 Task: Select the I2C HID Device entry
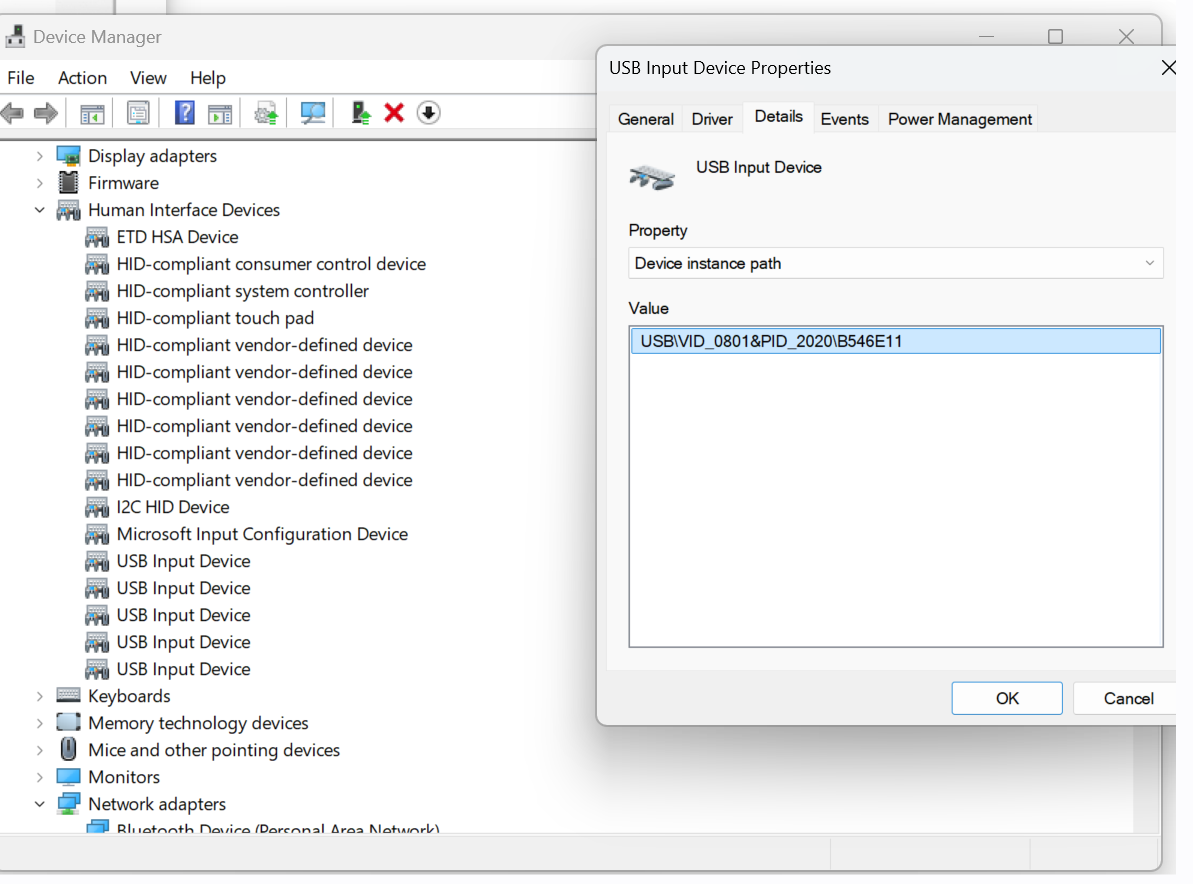173,507
